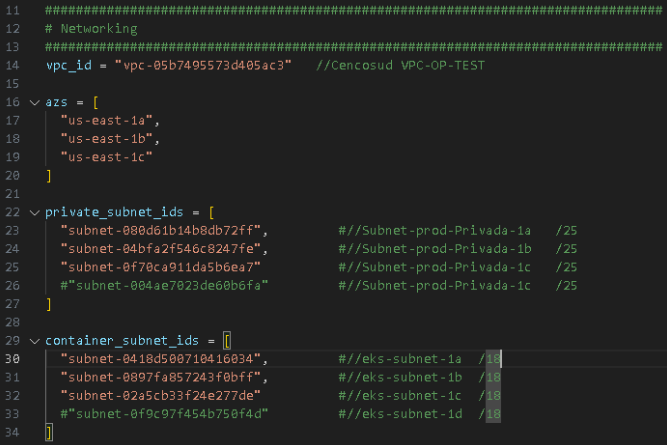Fold the container_subnet_ids block chevron

tap(35, 340)
